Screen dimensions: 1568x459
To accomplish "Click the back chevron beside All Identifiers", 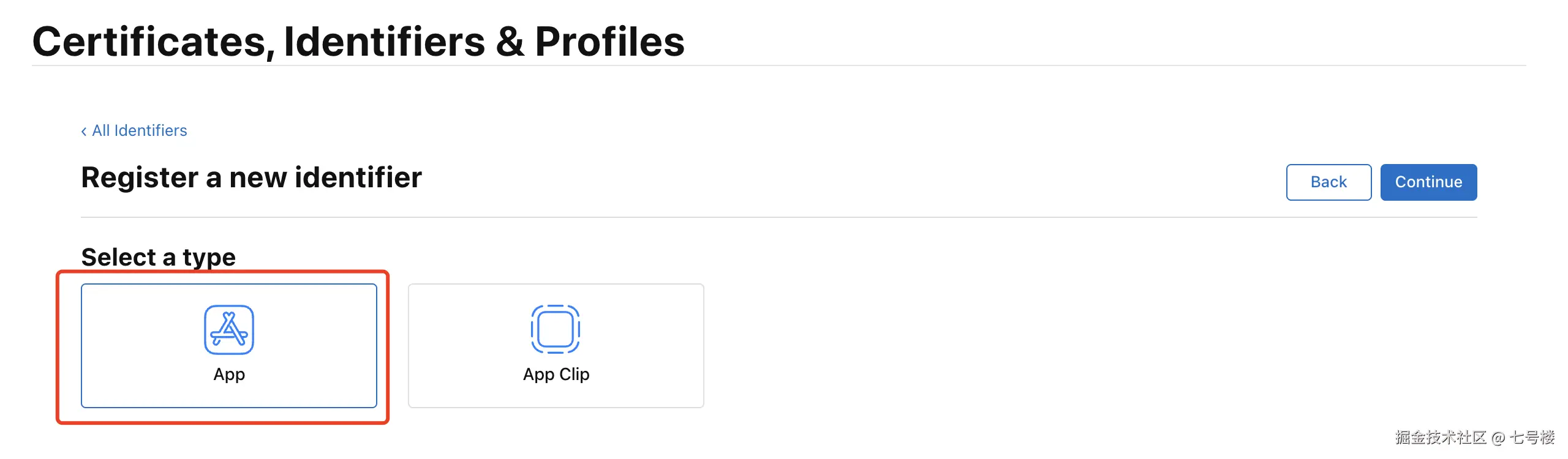I will [84, 132].
